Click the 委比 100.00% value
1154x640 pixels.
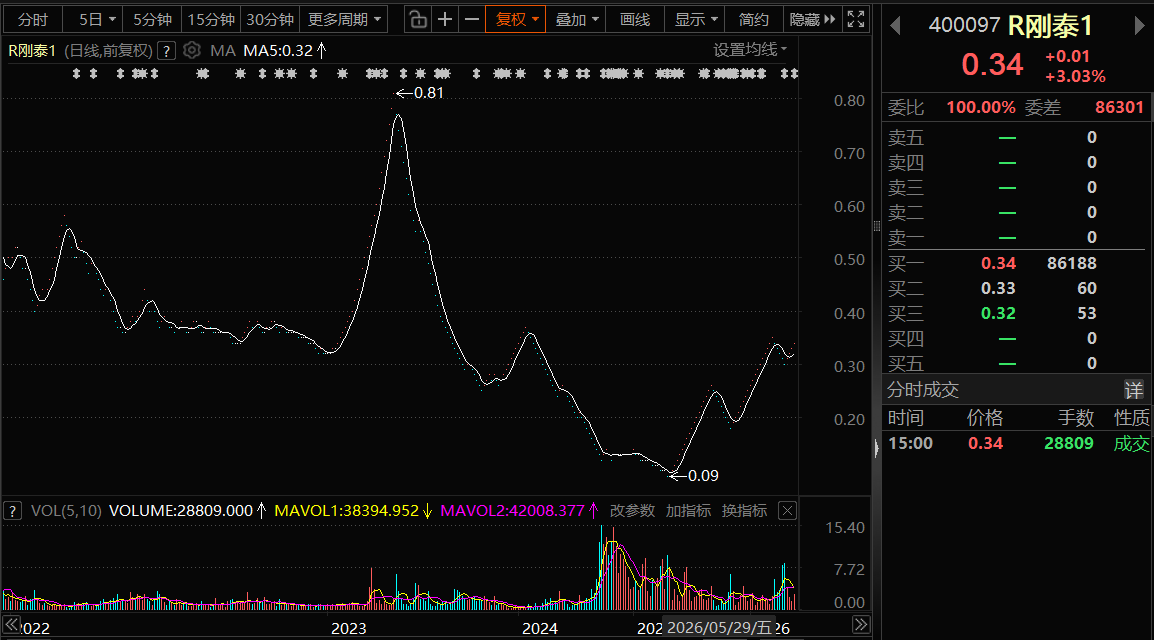(980, 107)
